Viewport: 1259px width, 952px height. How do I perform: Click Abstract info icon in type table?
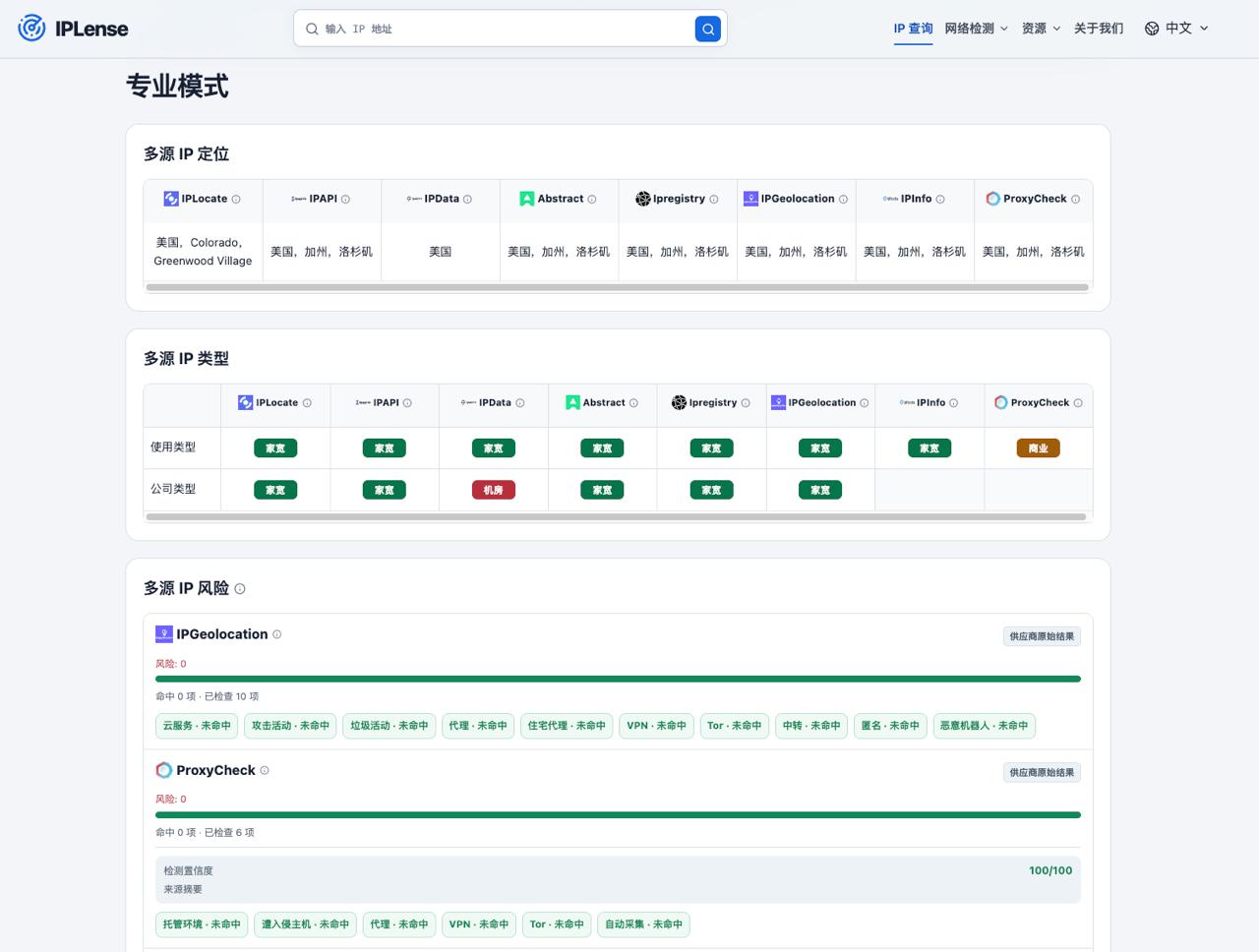coord(633,403)
